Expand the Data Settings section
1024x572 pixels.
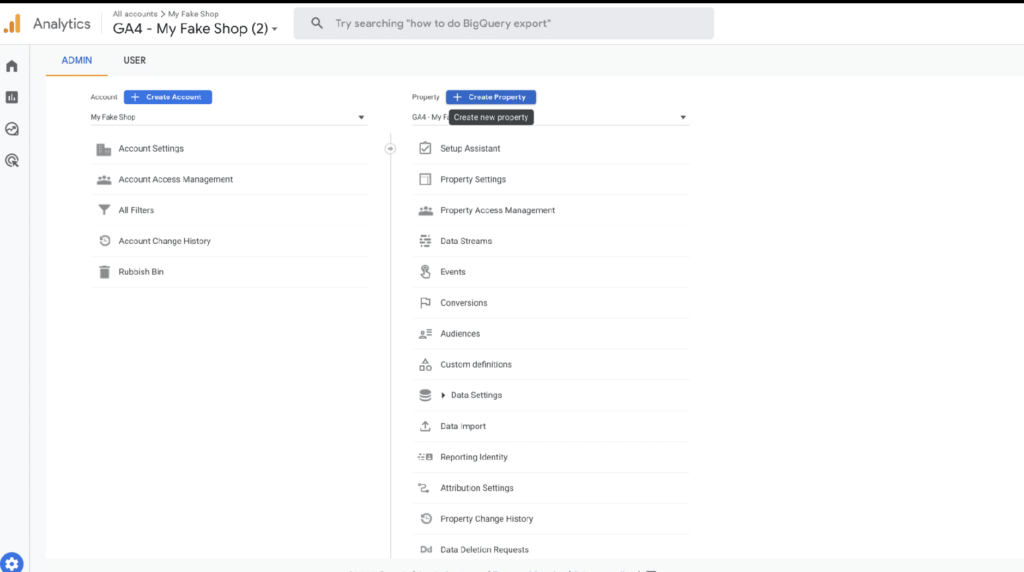(x=443, y=395)
